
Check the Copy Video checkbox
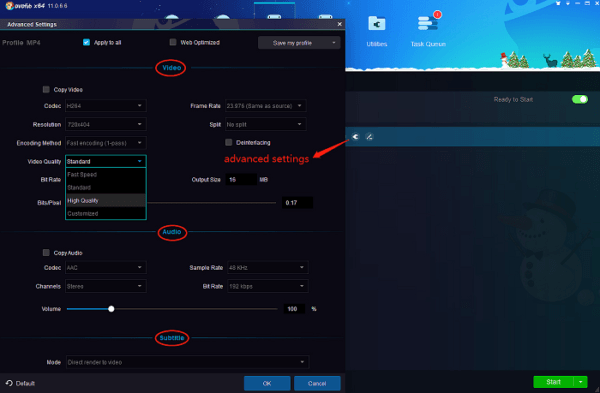(x=46, y=90)
